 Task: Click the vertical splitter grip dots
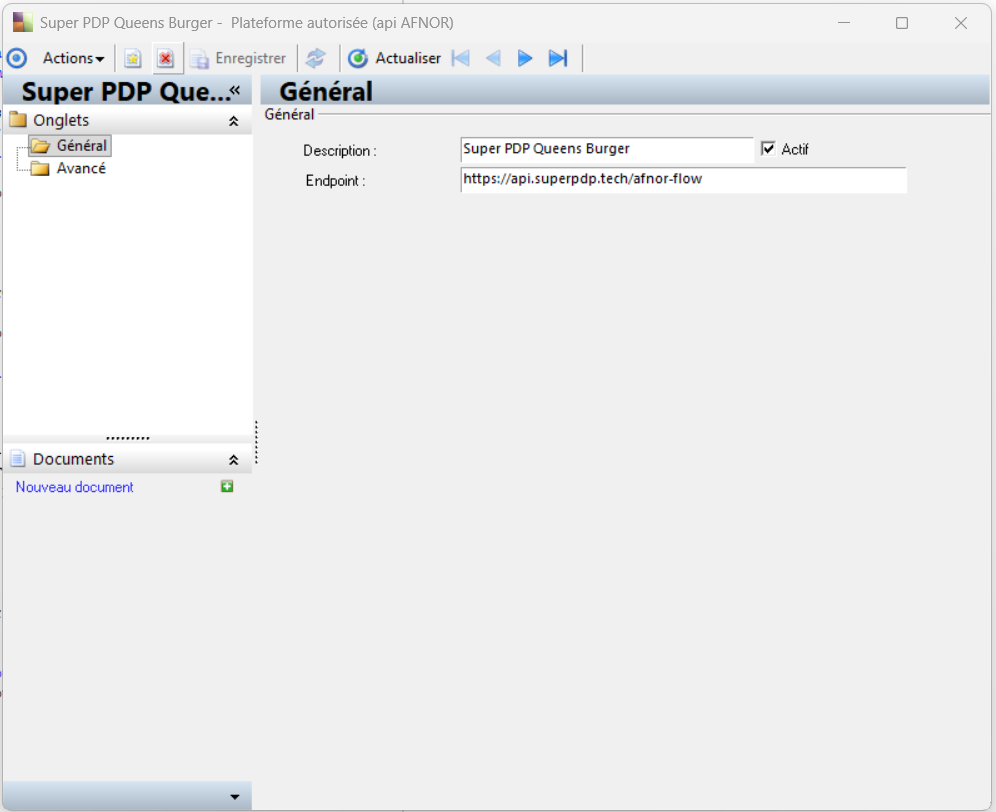(x=256, y=442)
